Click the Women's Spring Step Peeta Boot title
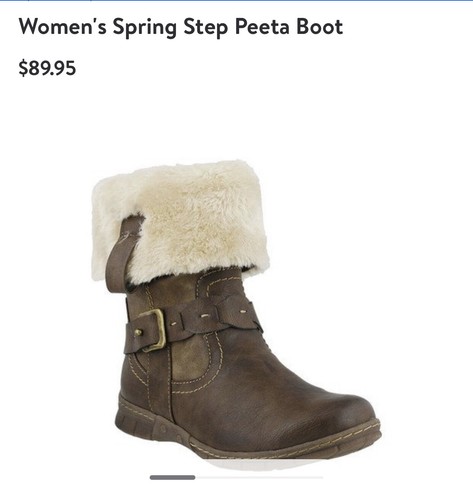The width and height of the screenshot is (473, 500). coord(181,27)
